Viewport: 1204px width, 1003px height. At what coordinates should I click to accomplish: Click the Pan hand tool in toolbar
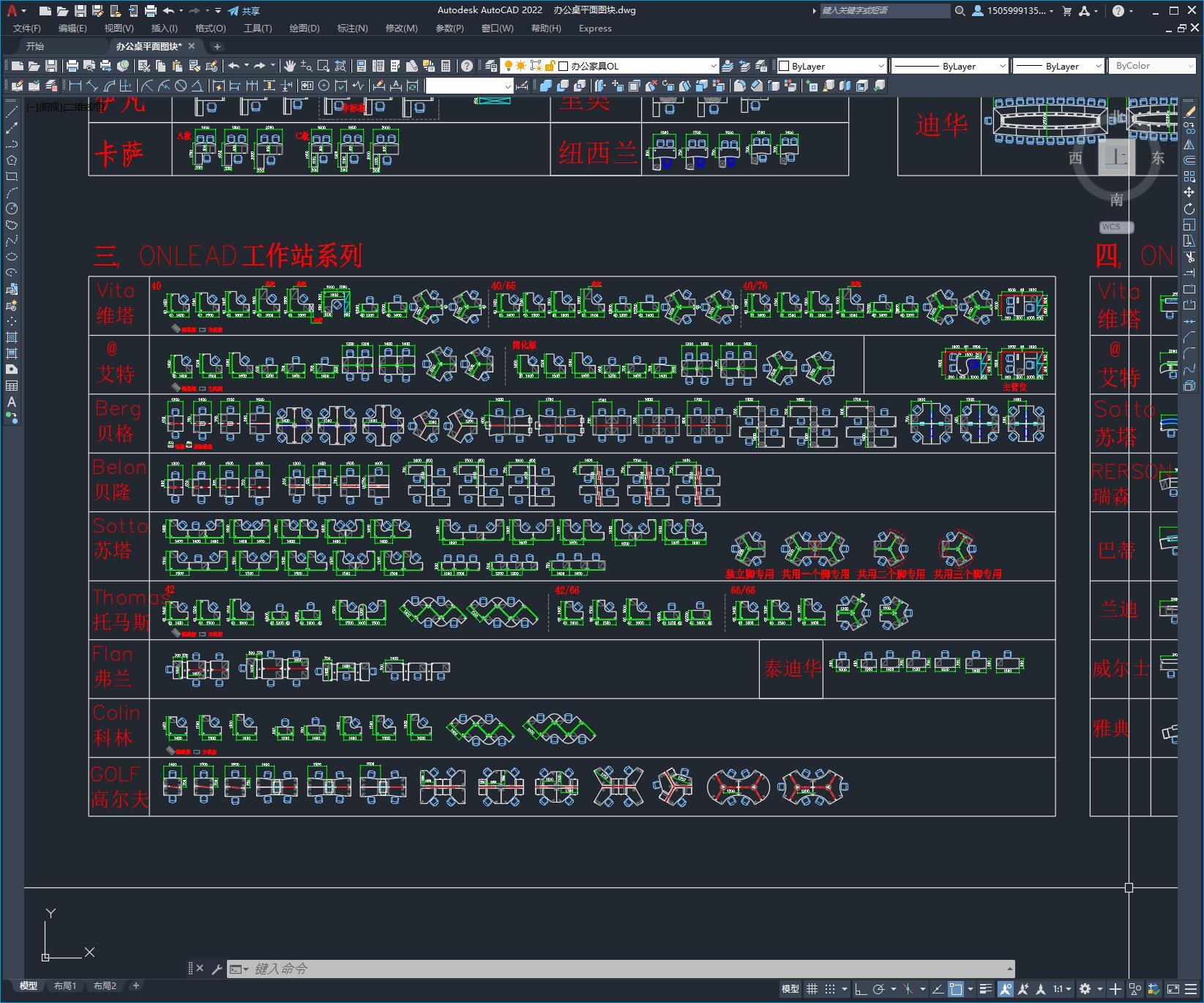coord(290,66)
